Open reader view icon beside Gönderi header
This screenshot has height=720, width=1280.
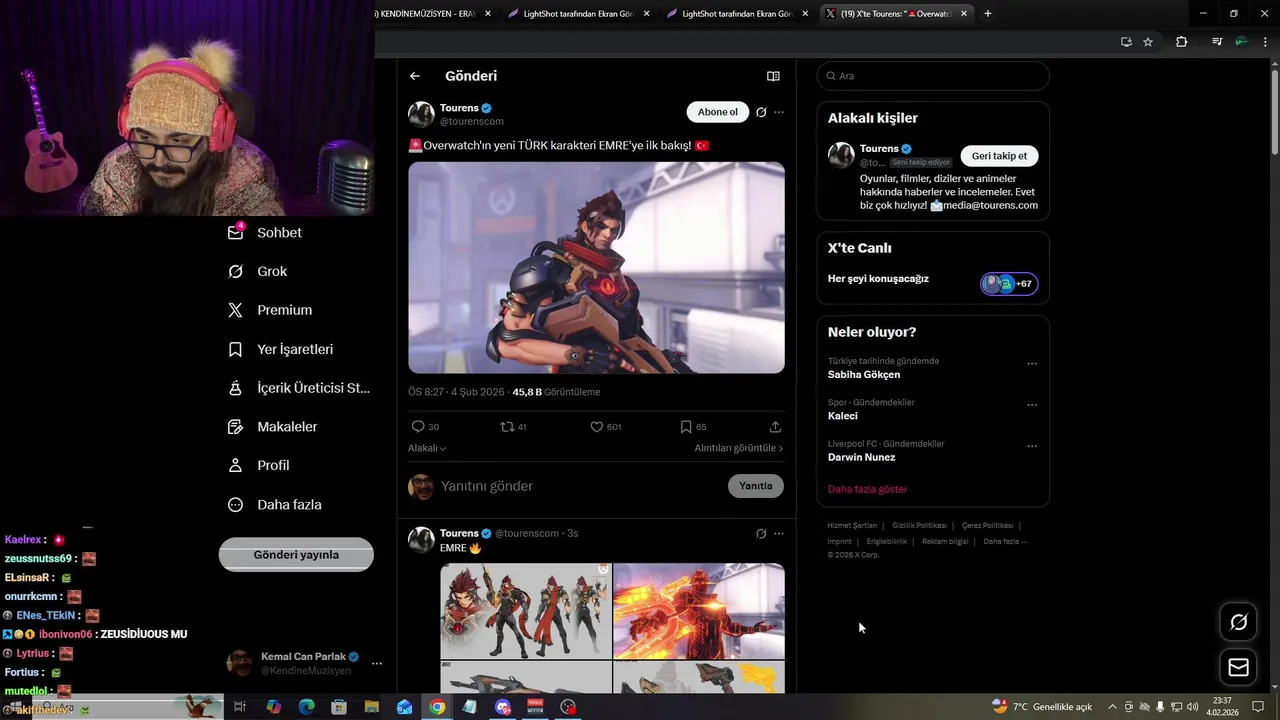tap(773, 76)
